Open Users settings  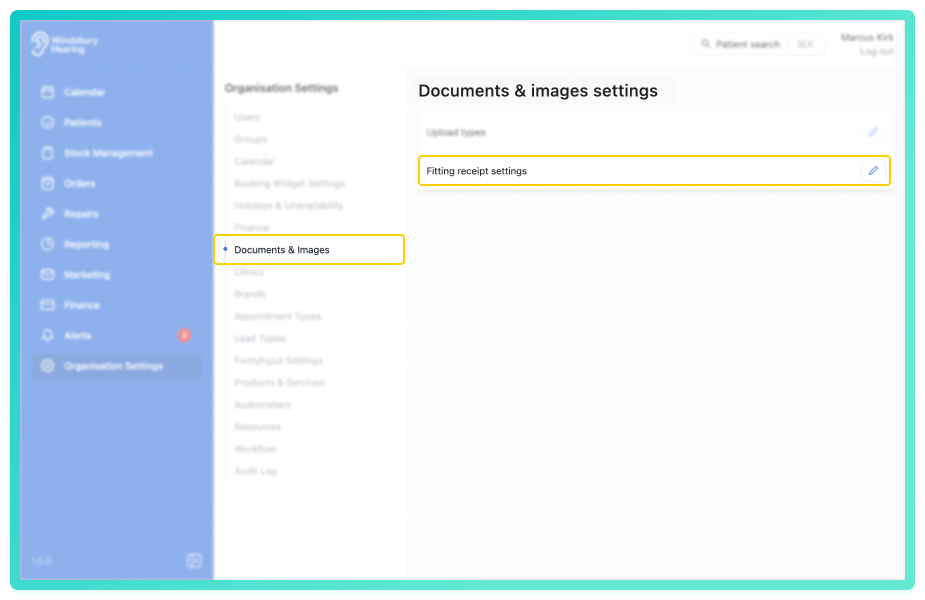tap(247, 117)
